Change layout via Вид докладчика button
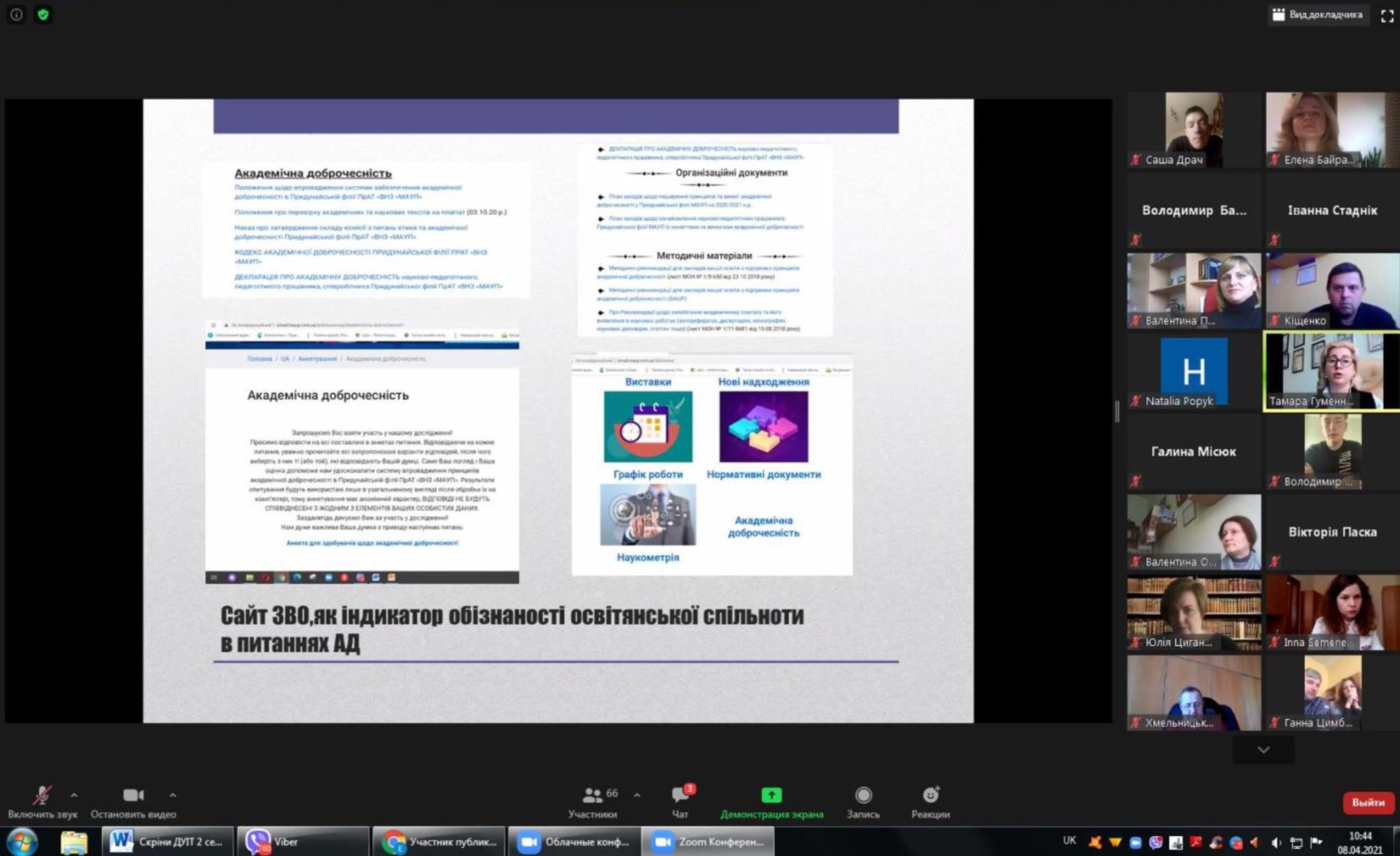Viewport: 1400px width, 856px height. pyautogui.click(x=1317, y=14)
